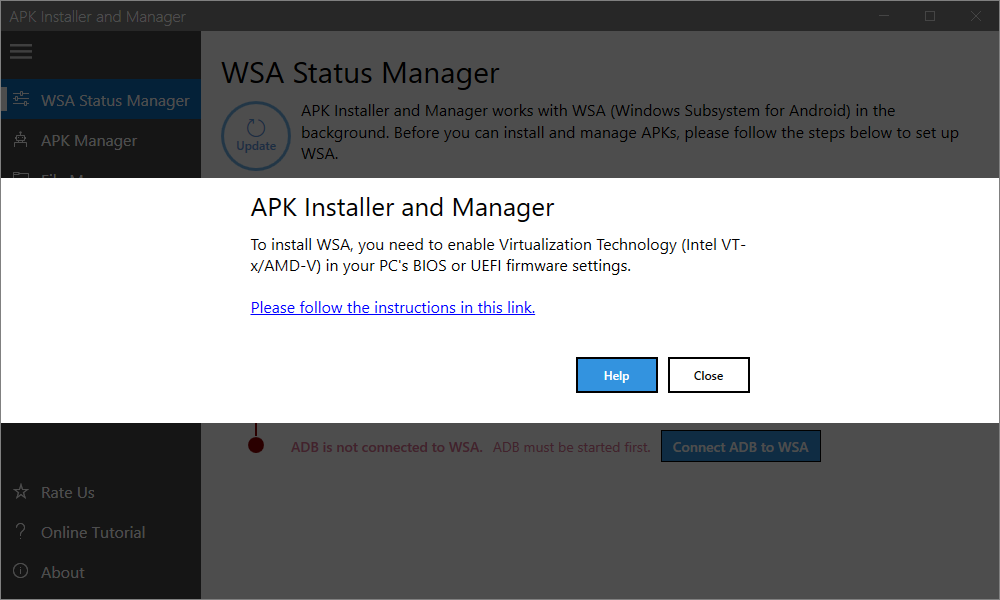Switch to the APK Manager label in the sidebar
The height and width of the screenshot is (600, 1000).
click(x=89, y=141)
